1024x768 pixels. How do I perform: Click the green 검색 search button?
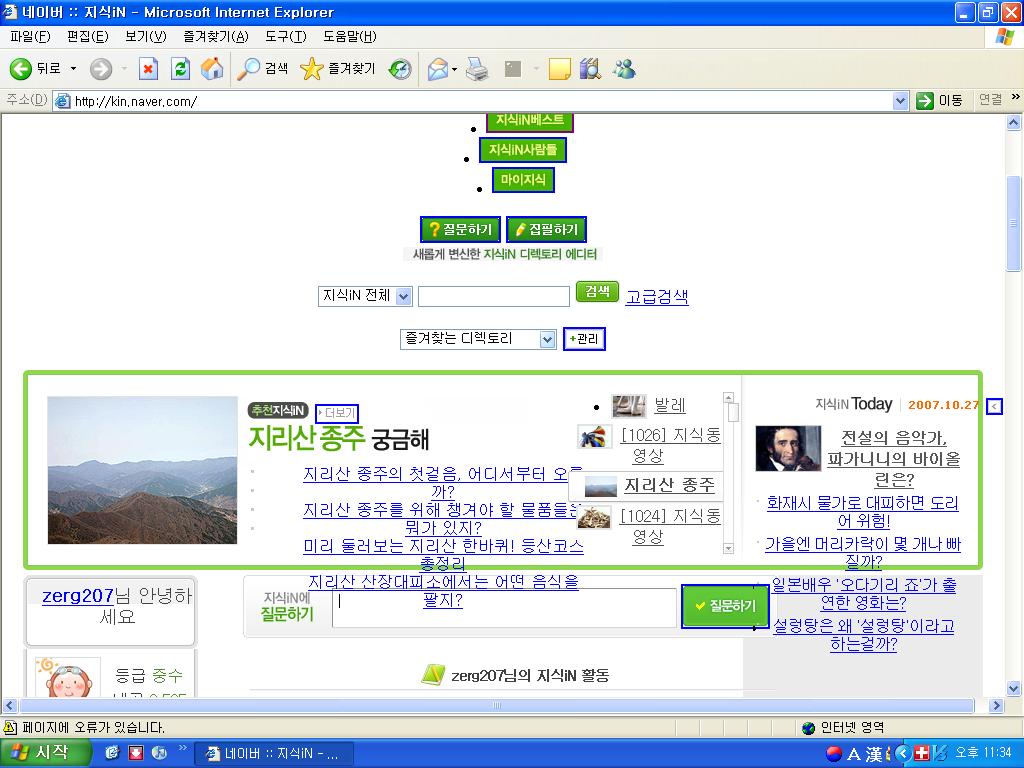point(597,292)
